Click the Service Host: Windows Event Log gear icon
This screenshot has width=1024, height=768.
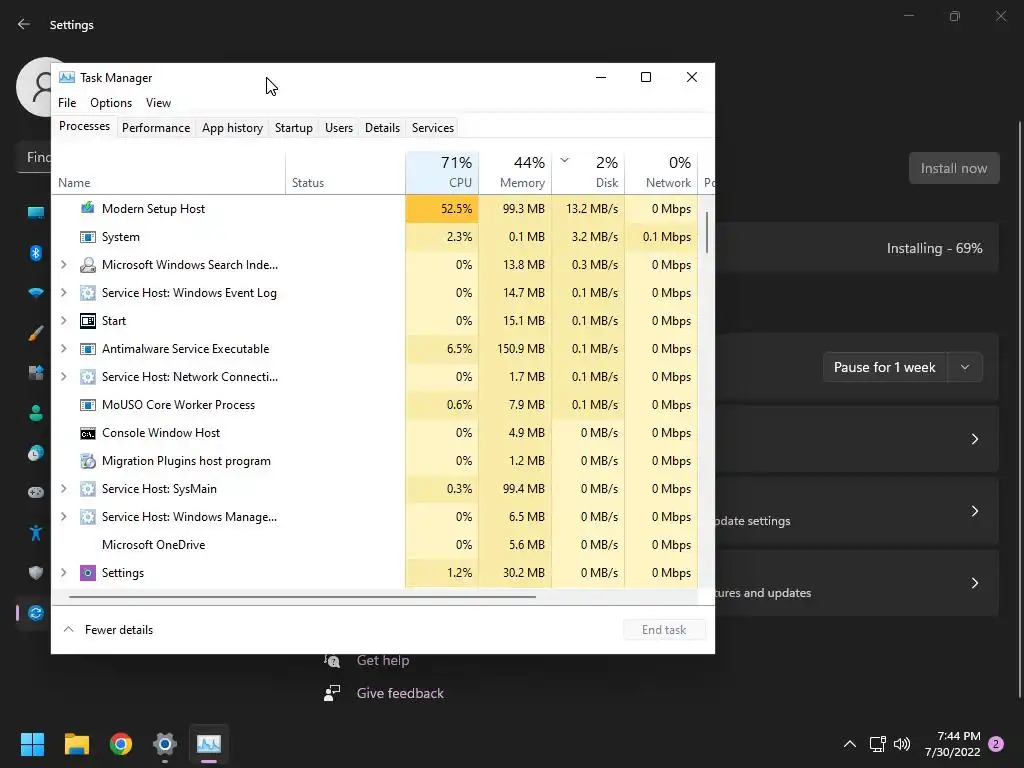point(88,293)
